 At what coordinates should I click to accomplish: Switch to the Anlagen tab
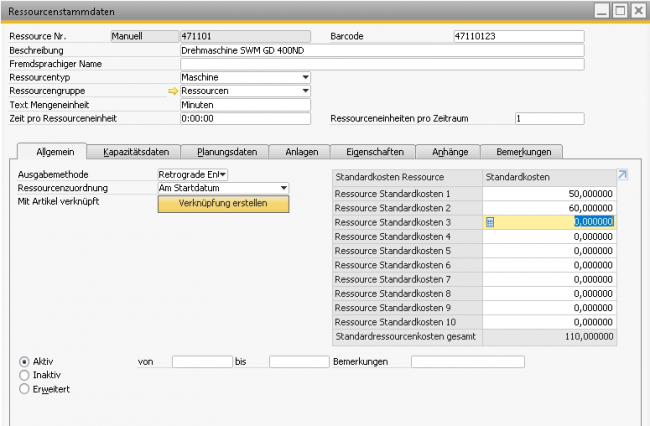tap(301, 152)
